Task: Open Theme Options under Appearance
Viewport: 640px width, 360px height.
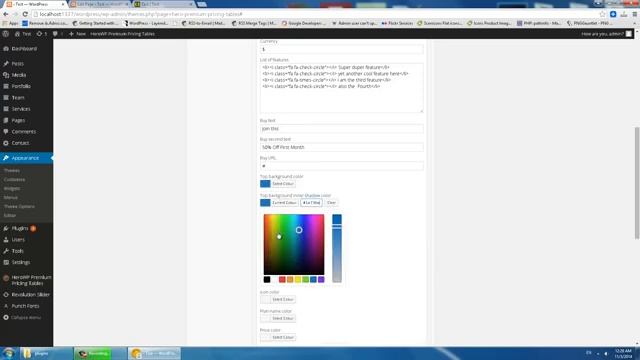Action: pos(19,207)
